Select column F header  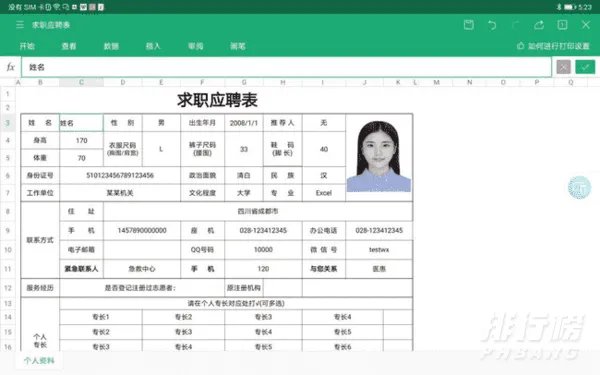point(202,82)
